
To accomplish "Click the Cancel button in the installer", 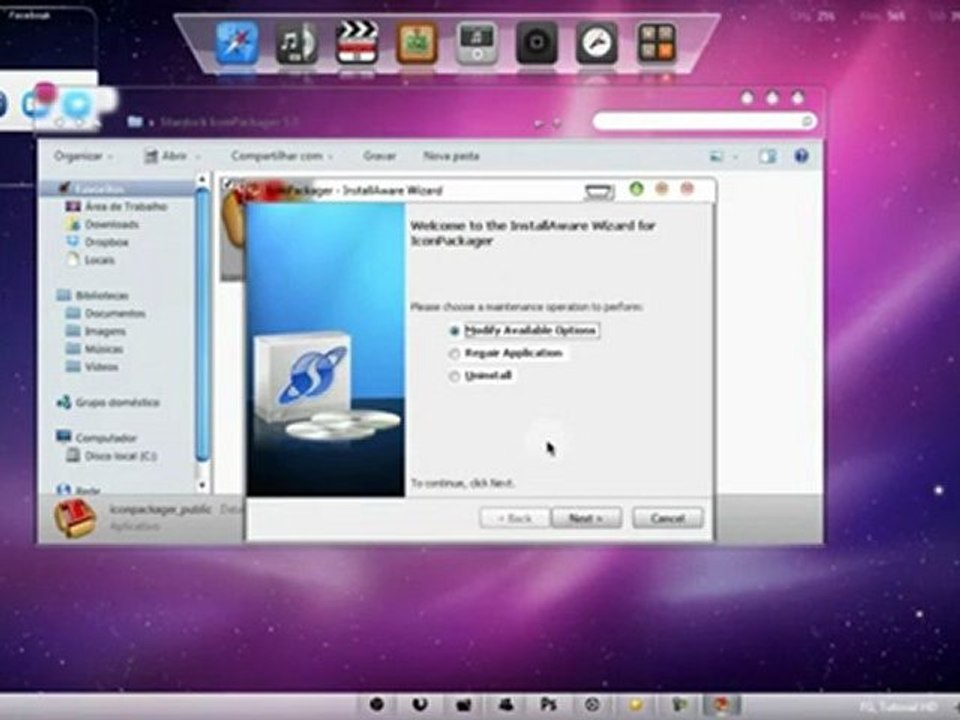I will [667, 518].
